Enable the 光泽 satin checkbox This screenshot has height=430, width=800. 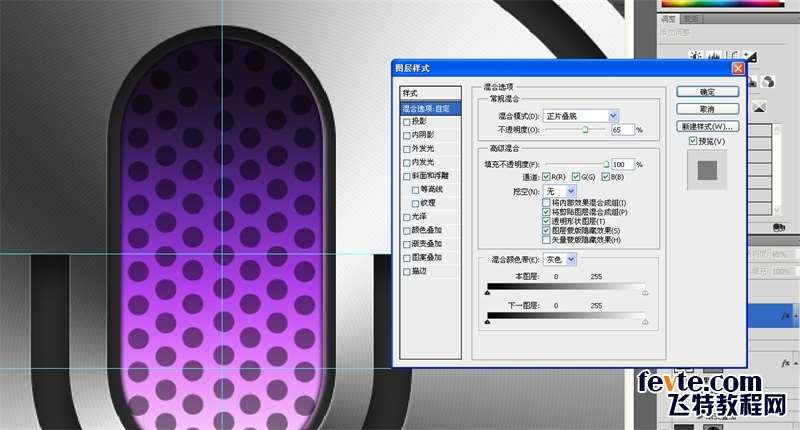pyautogui.click(x=407, y=217)
